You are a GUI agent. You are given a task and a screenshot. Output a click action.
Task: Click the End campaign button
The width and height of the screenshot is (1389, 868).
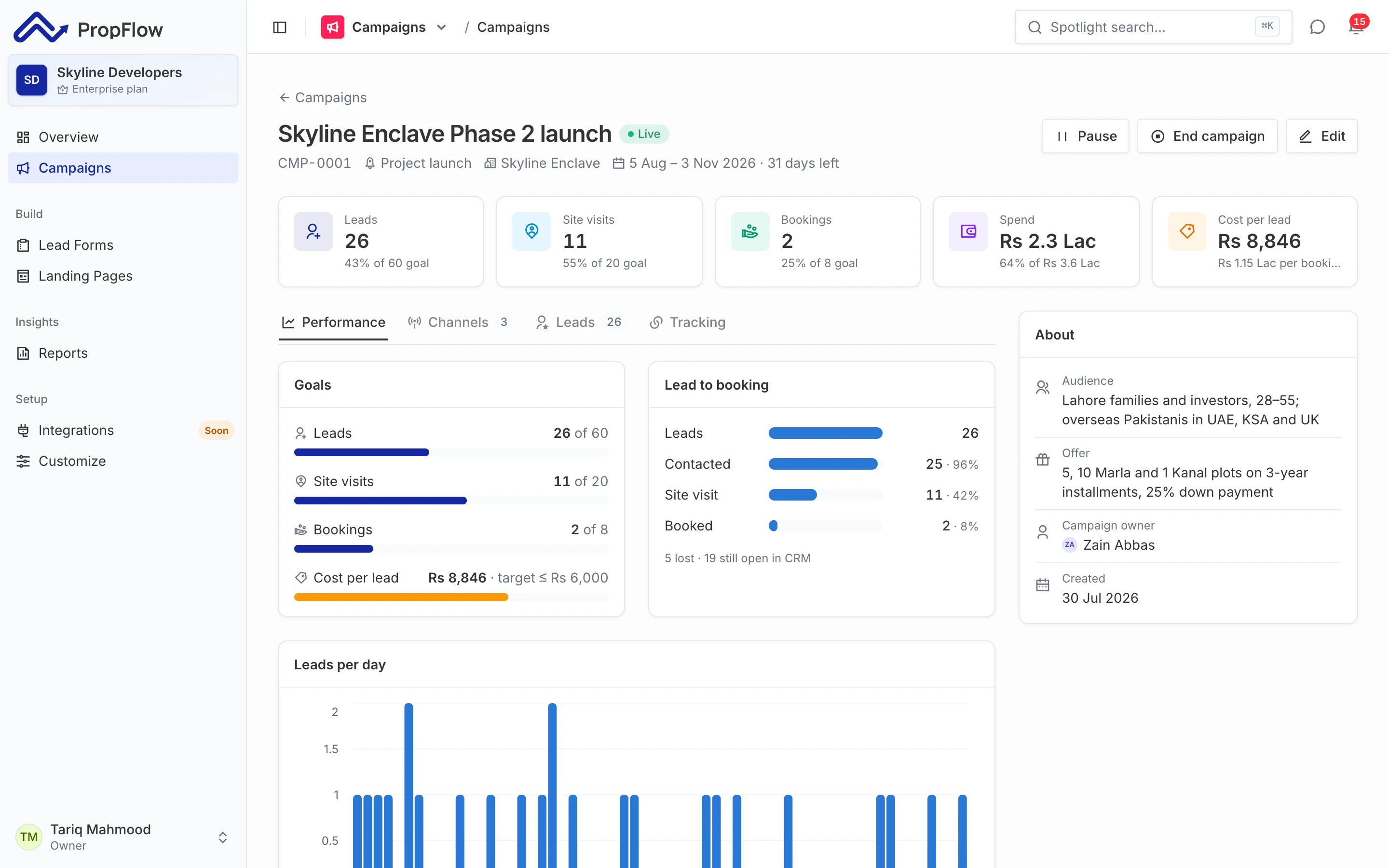(1207, 136)
